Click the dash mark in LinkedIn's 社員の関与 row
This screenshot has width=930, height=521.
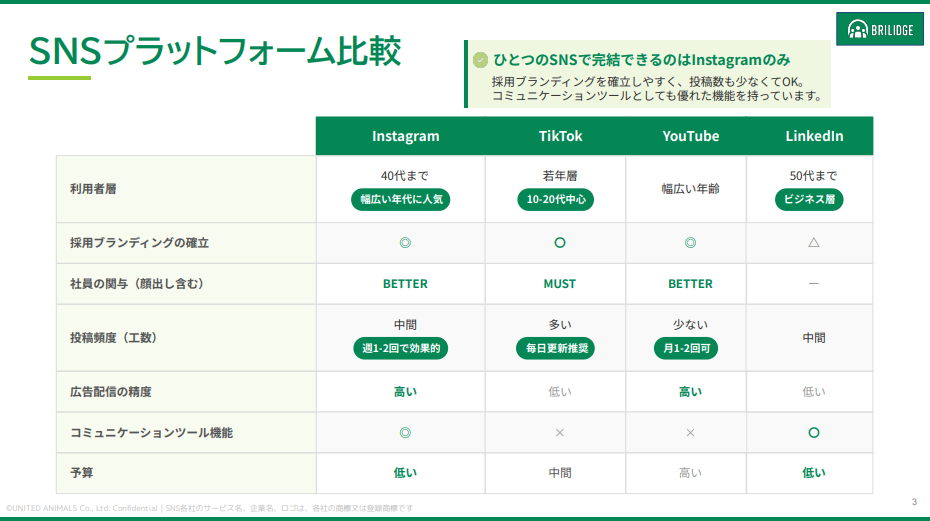click(x=813, y=284)
